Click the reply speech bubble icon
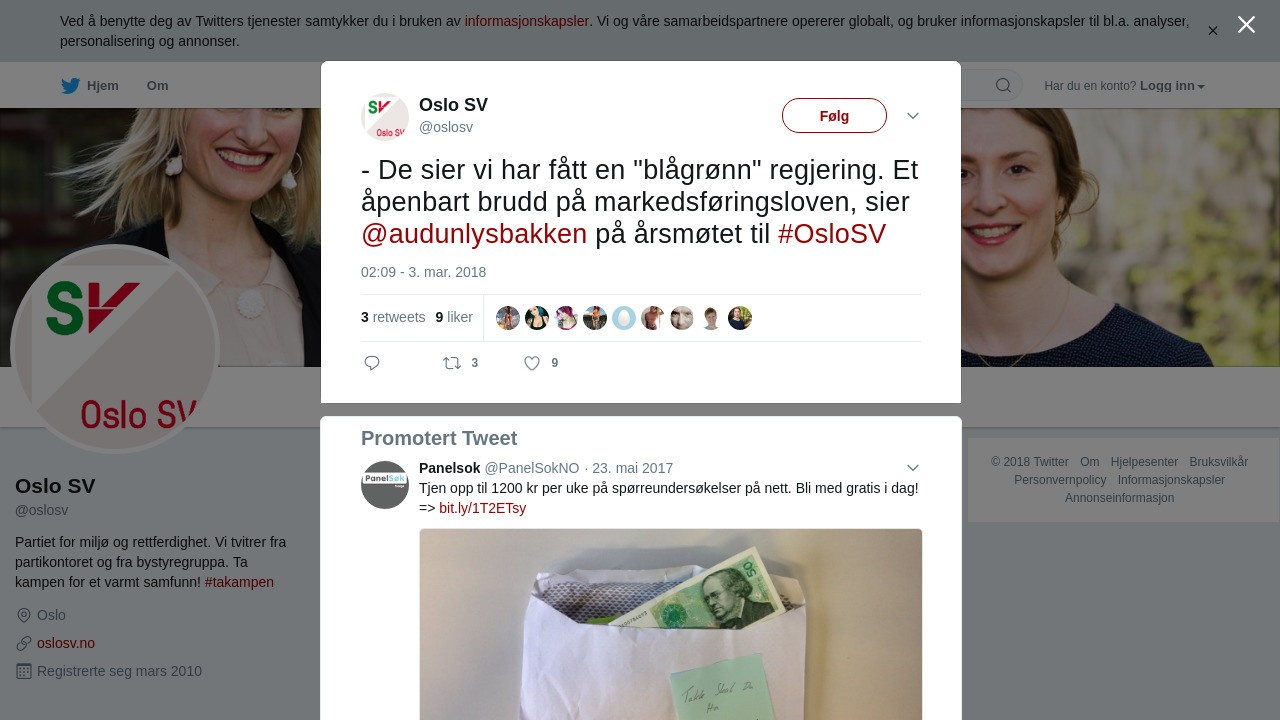This screenshot has height=720, width=1280. tap(372, 363)
